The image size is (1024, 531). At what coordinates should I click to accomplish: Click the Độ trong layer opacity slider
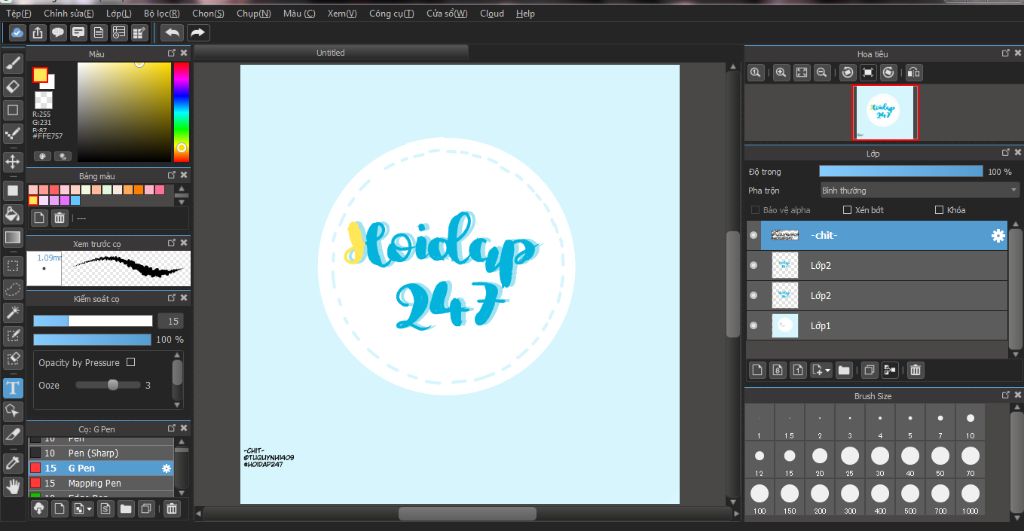901,171
